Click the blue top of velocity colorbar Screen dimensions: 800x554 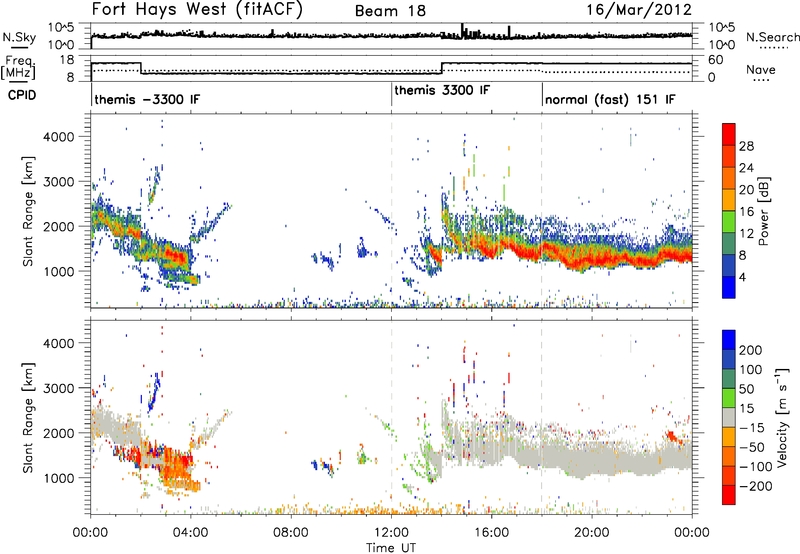click(729, 340)
